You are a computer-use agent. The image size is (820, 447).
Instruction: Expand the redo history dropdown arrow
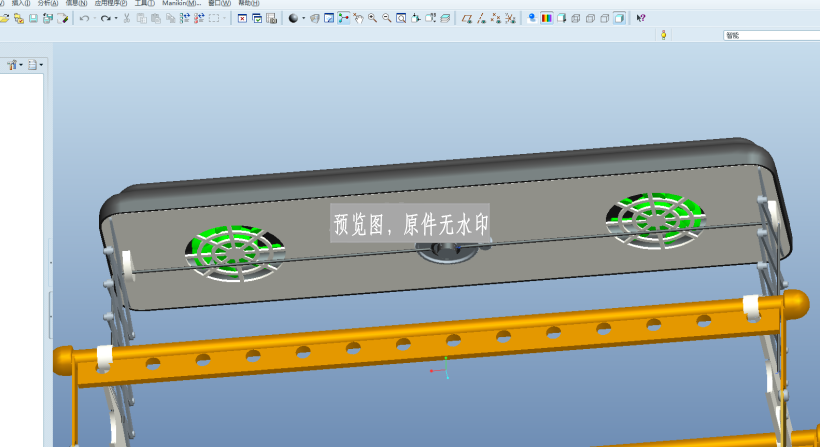coord(116,18)
